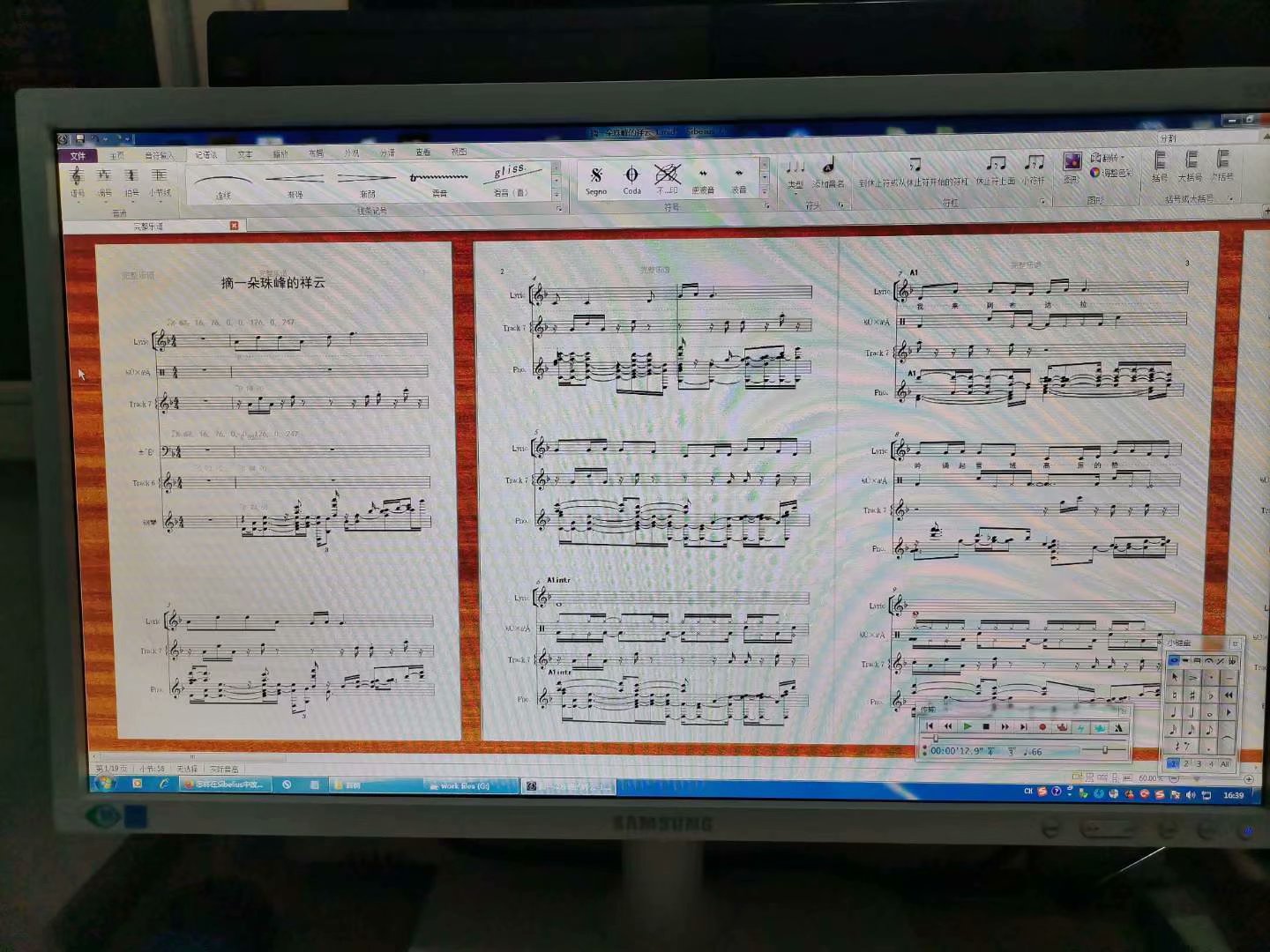This screenshot has width=1270, height=952.
Task: Select the whole note on keypad
Action: [x=1210, y=713]
